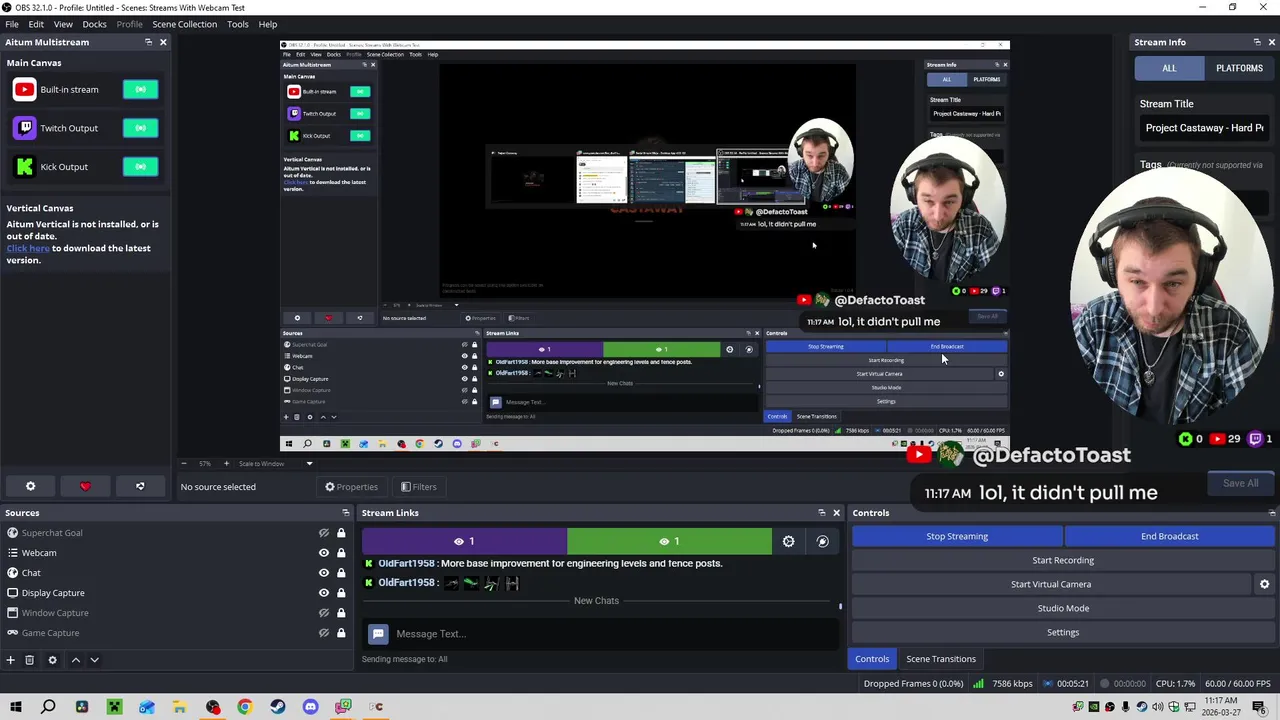
Task: Click Start Recording button
Action: (x=1063, y=560)
